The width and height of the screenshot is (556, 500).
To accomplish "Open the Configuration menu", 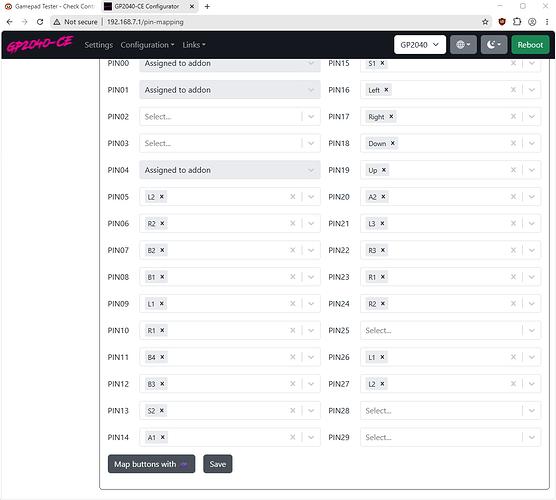I will click(x=147, y=45).
